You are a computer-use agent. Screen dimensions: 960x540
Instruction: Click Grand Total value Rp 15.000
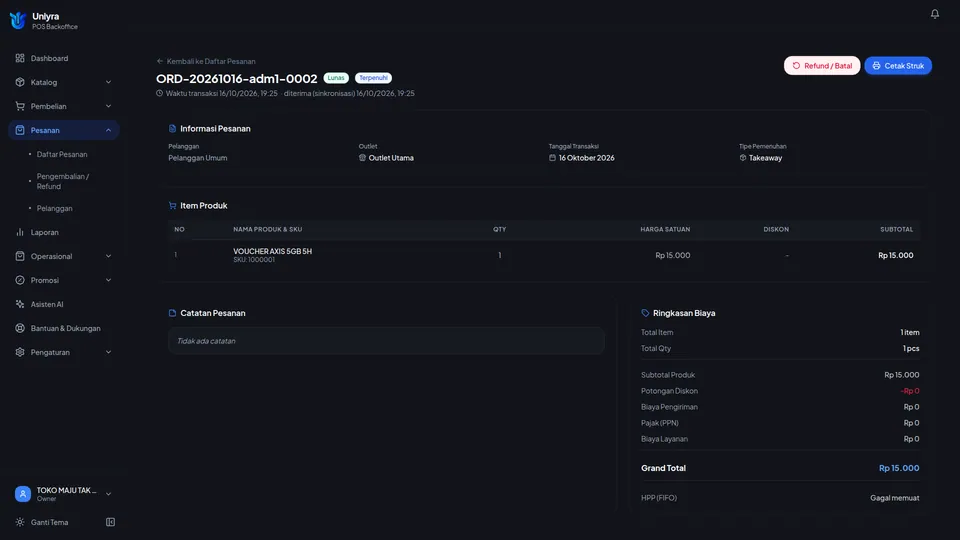pyautogui.click(x=899, y=468)
